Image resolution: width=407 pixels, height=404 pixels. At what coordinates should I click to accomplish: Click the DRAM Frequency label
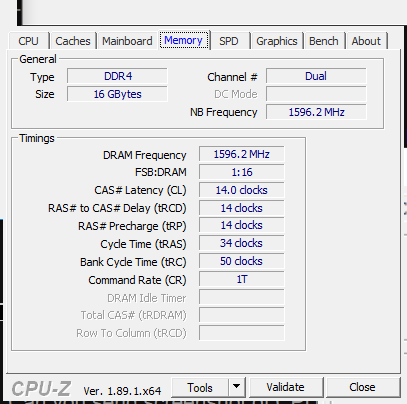tap(145, 155)
